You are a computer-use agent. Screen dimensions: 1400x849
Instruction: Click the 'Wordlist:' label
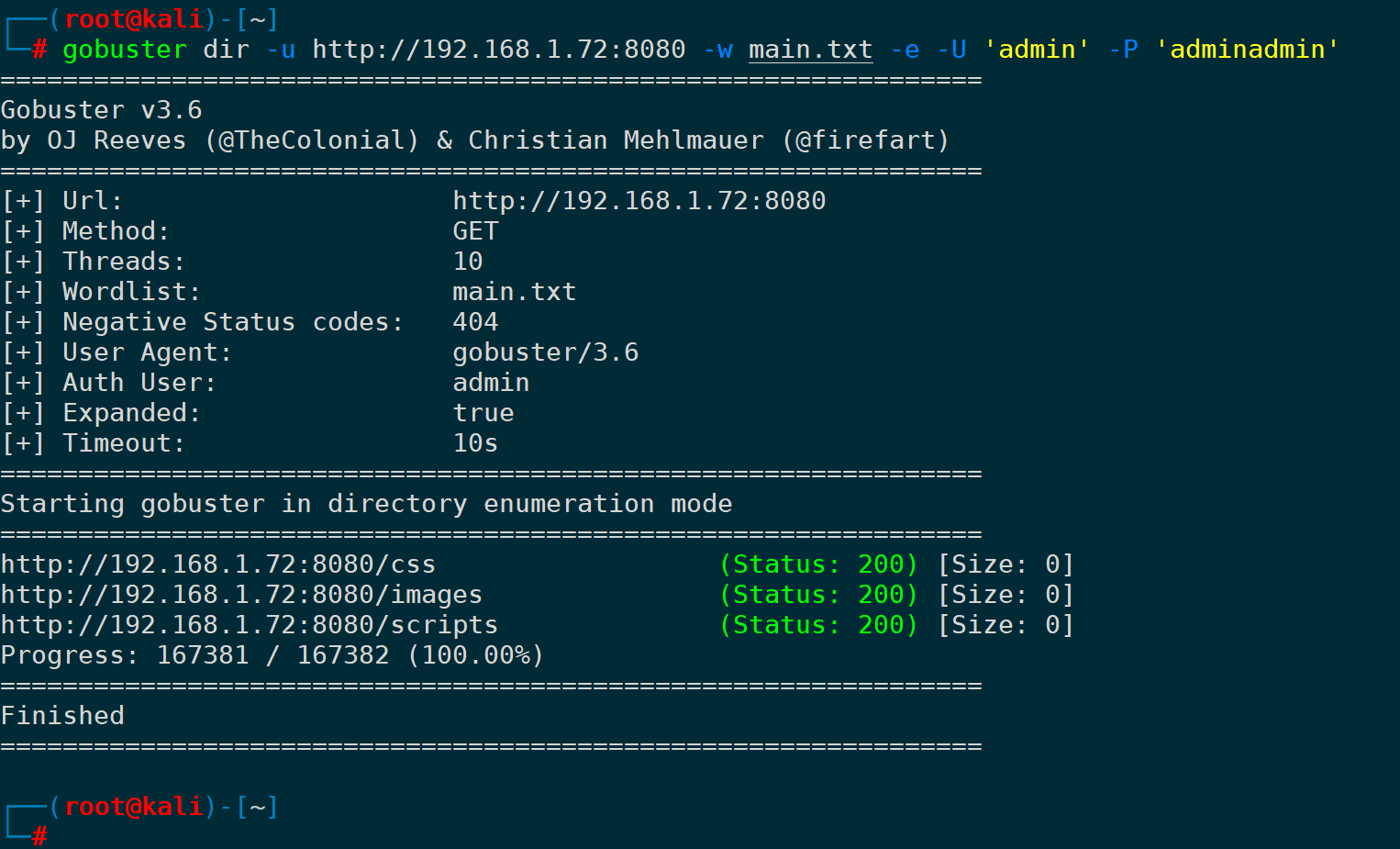pyautogui.click(x=131, y=292)
